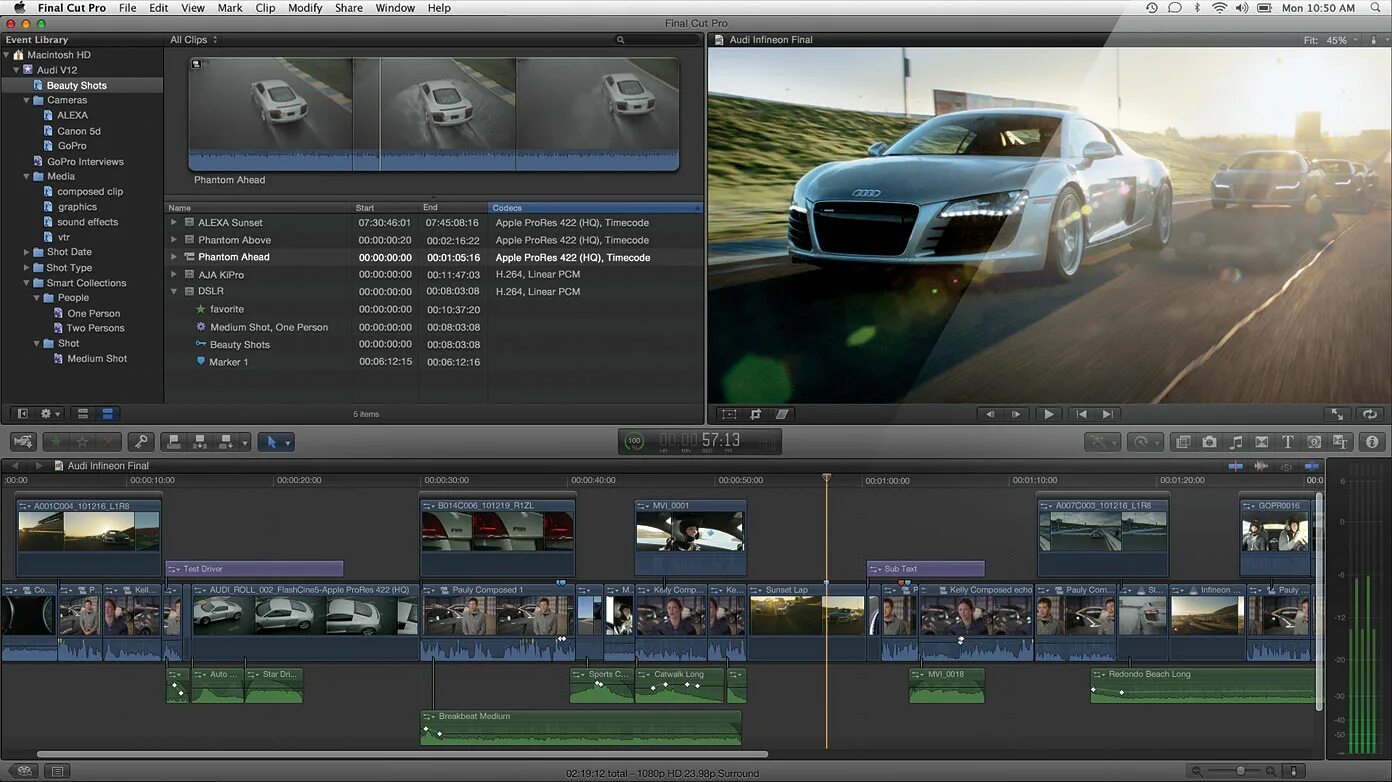The width and height of the screenshot is (1392, 782).
Task: Play the video in the viewer
Action: [x=1048, y=414]
